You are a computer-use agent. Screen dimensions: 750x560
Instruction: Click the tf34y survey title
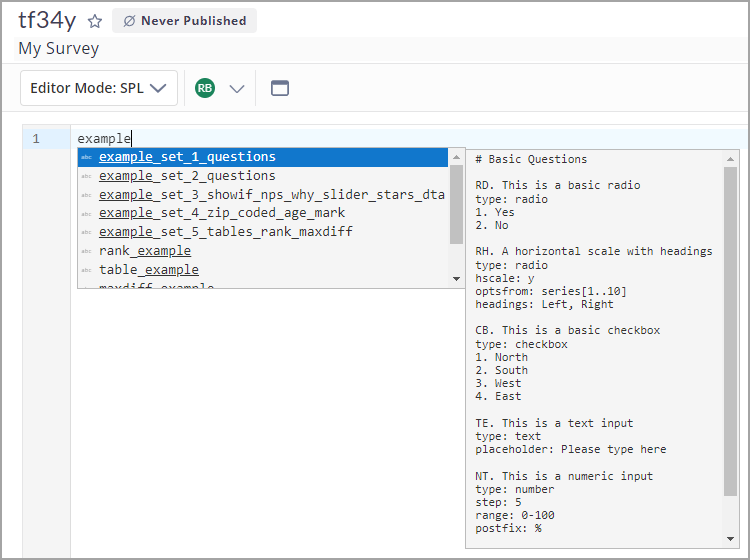click(x=47, y=21)
